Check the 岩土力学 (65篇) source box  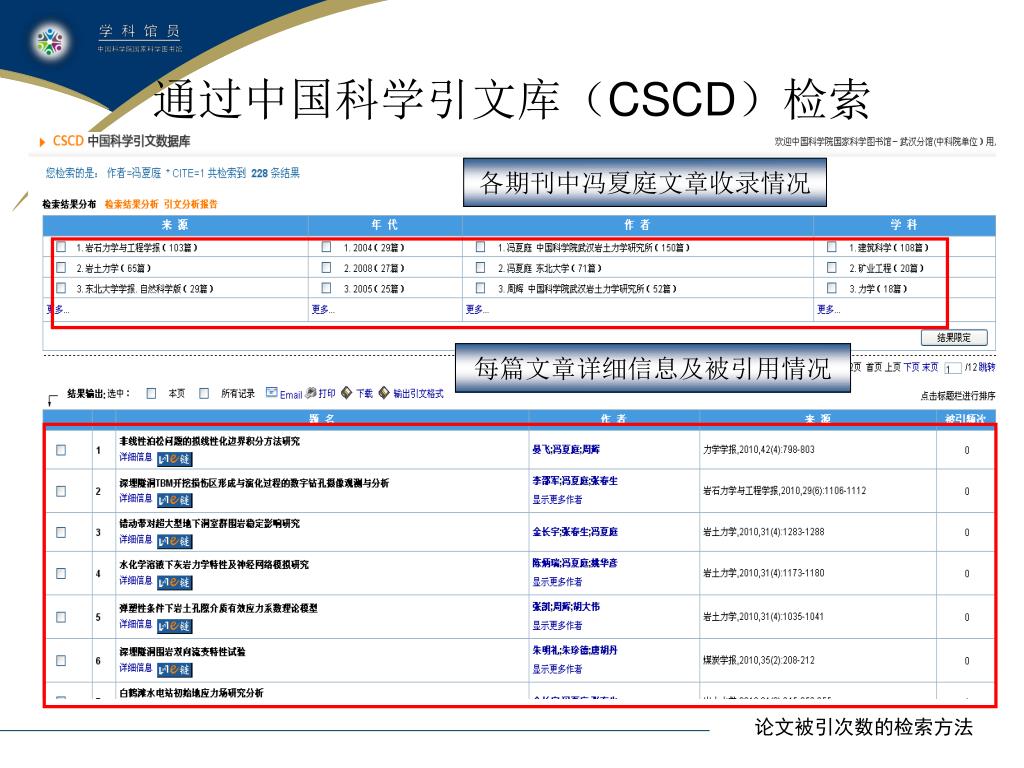point(61,267)
